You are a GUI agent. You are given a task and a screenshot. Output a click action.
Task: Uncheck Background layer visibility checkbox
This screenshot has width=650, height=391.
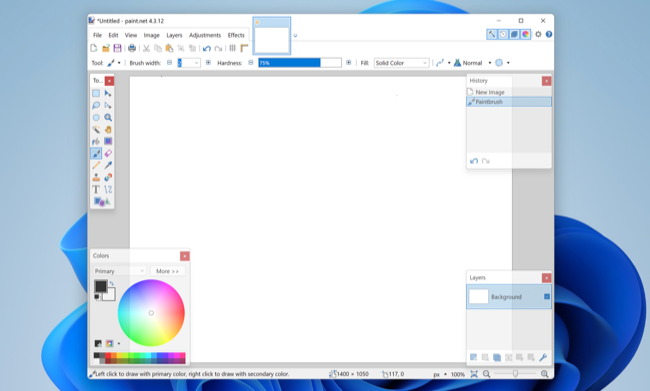pyautogui.click(x=547, y=296)
